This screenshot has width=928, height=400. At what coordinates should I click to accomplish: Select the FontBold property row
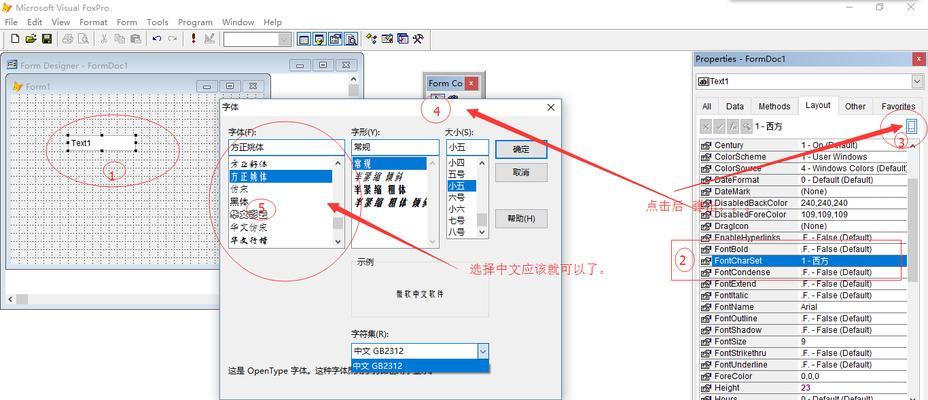point(803,249)
